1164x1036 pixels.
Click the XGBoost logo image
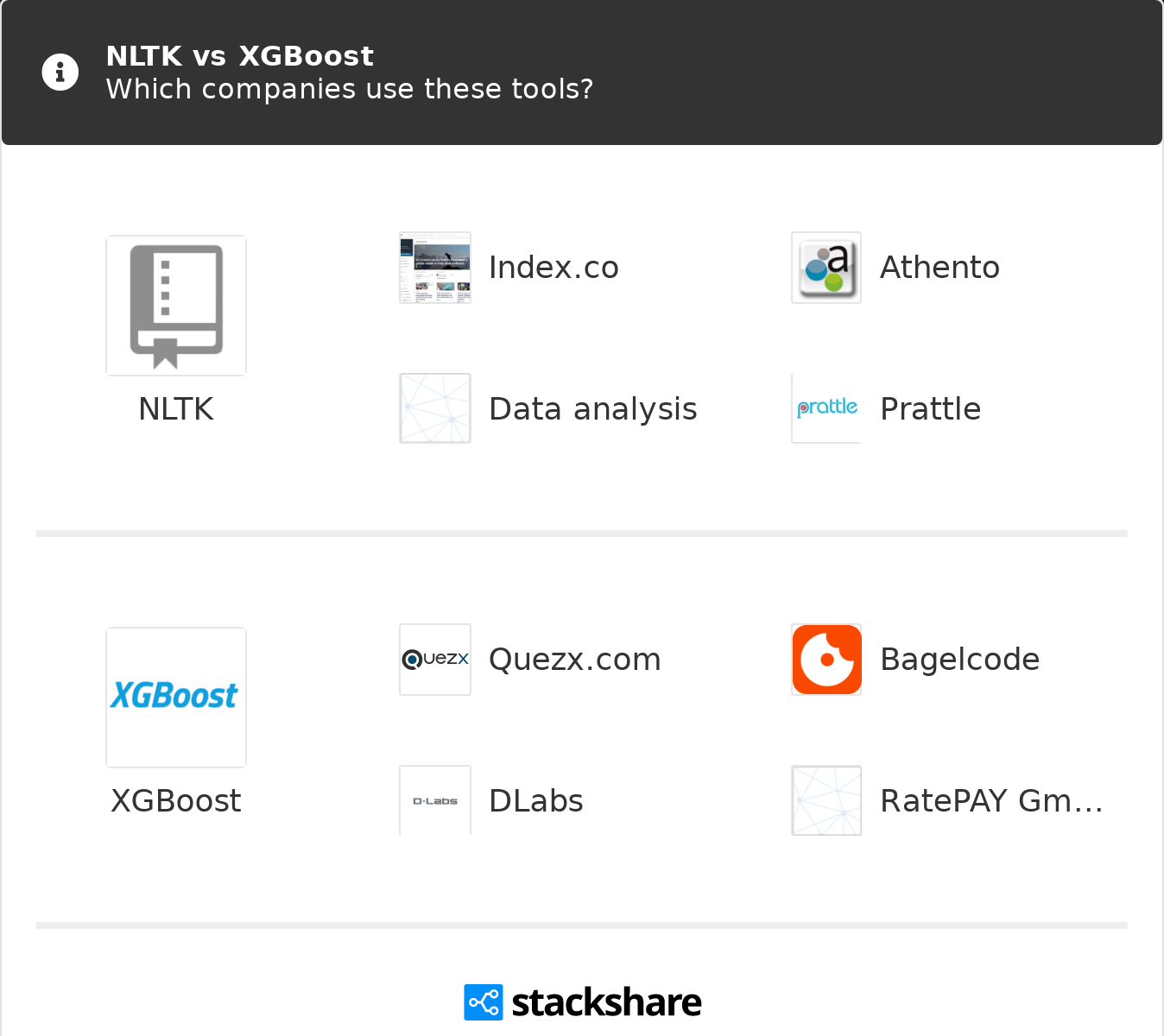click(176, 697)
